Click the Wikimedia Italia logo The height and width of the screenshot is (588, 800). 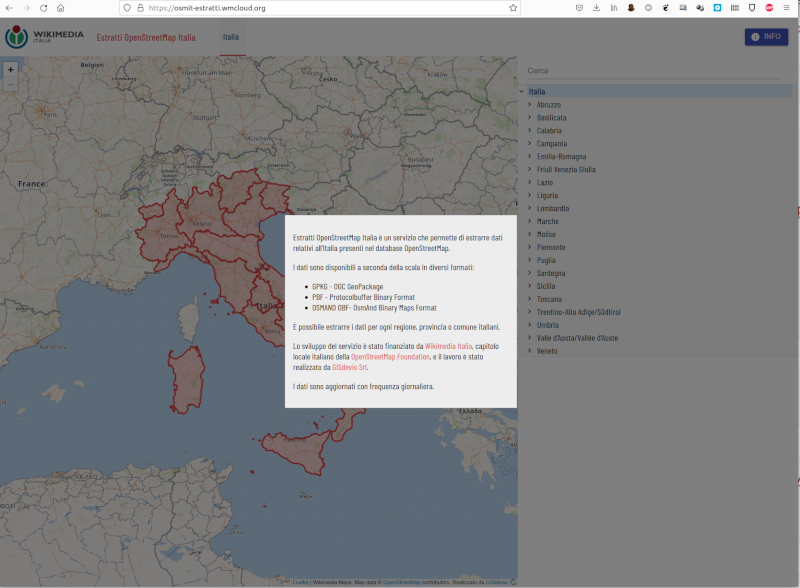(x=44, y=37)
